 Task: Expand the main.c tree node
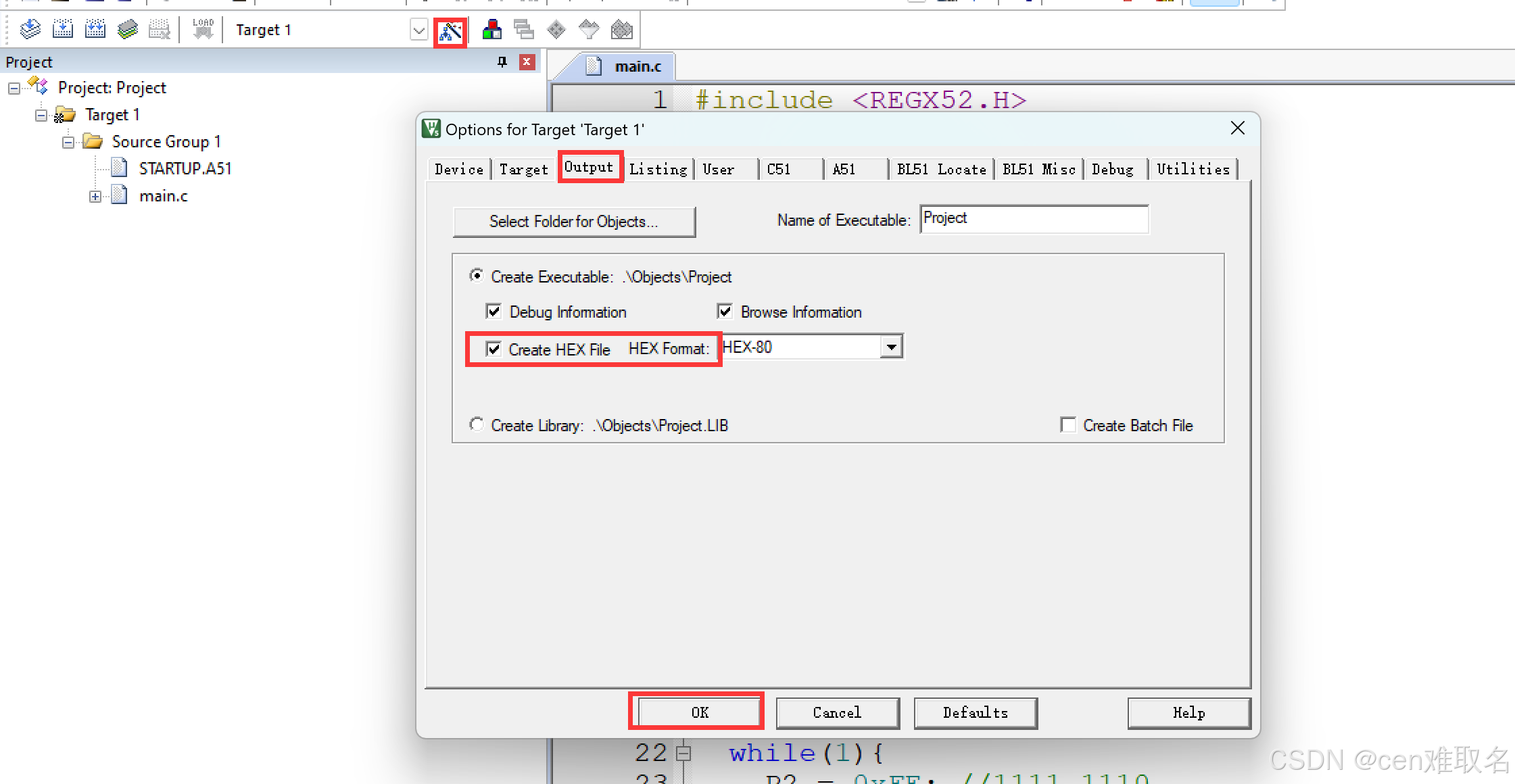coord(95,197)
